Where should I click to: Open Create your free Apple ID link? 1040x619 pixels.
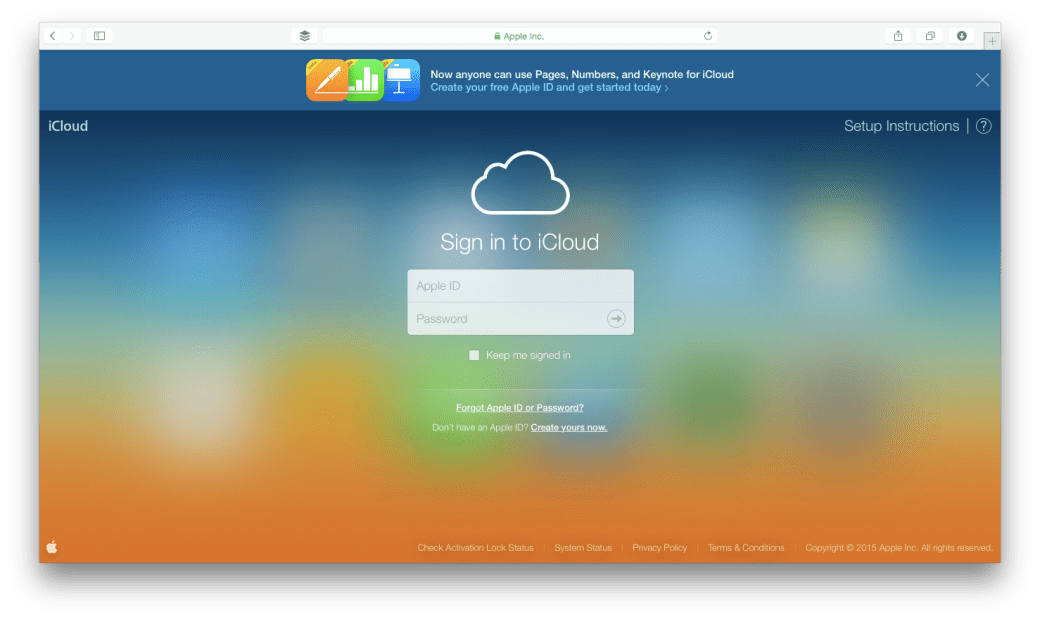(x=549, y=87)
